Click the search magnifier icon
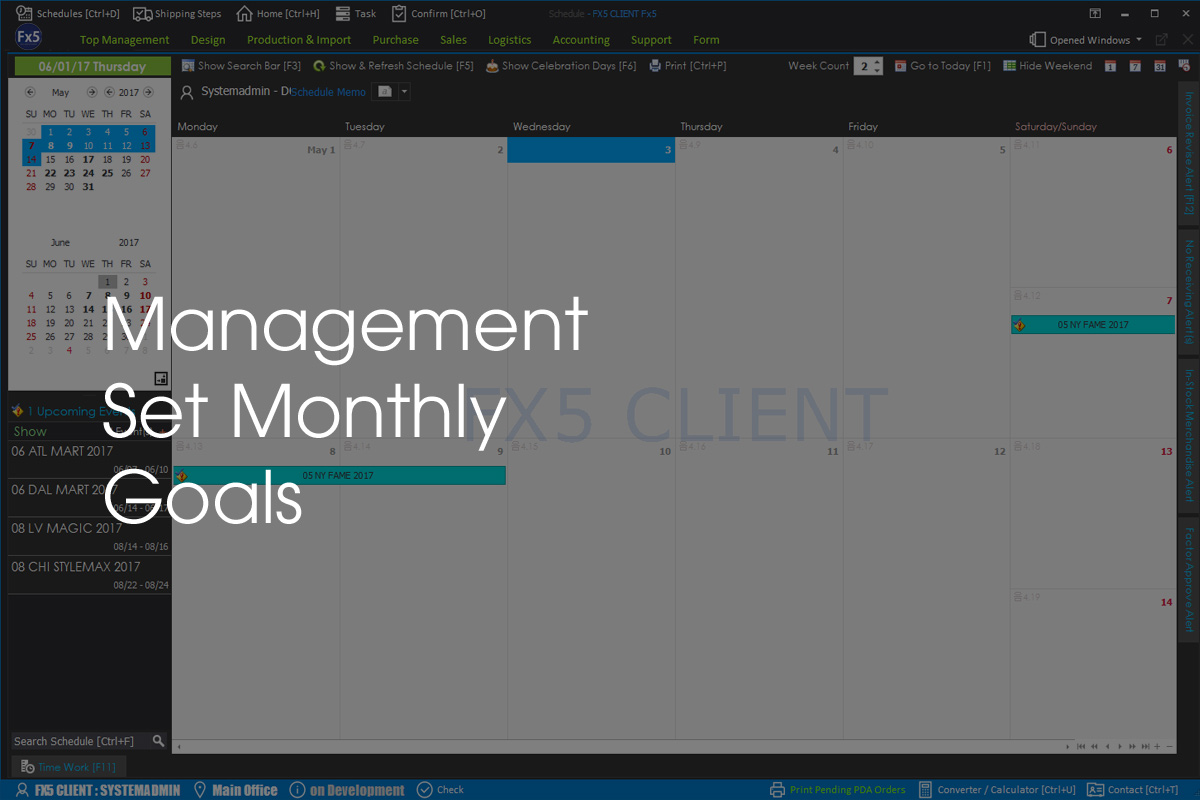The width and height of the screenshot is (1200, 800). coord(158,741)
